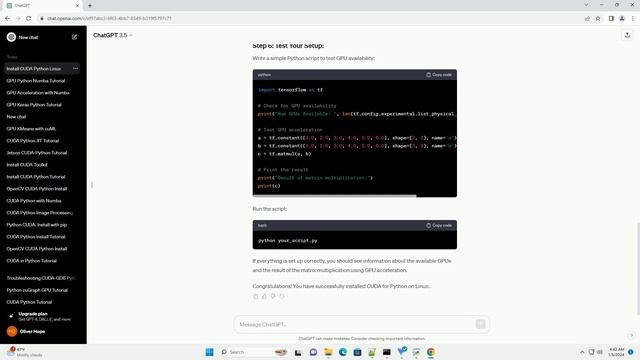Open the New chat sidebar item

tap(16, 117)
